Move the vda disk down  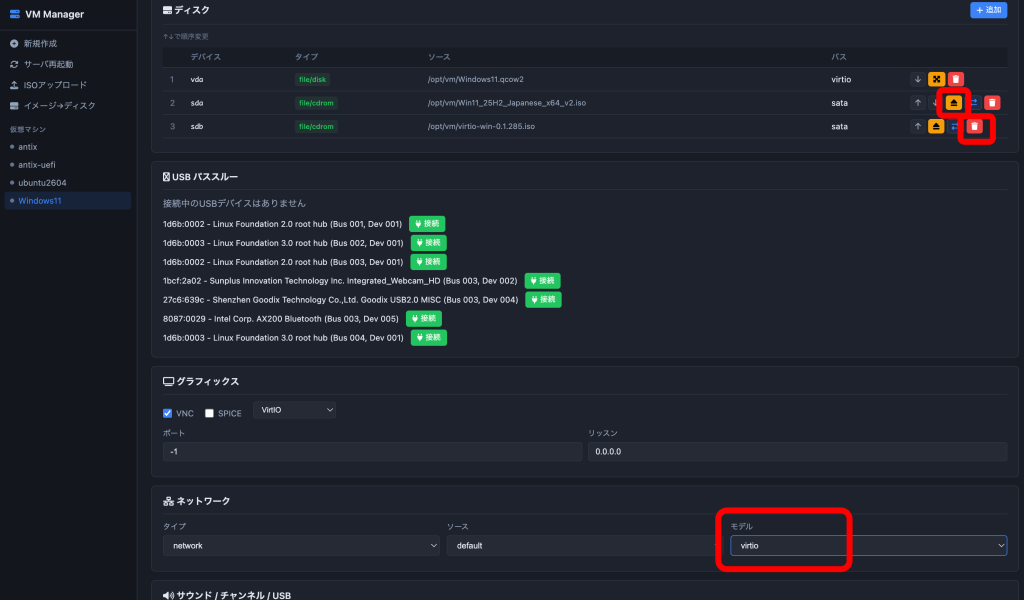pyautogui.click(x=918, y=80)
